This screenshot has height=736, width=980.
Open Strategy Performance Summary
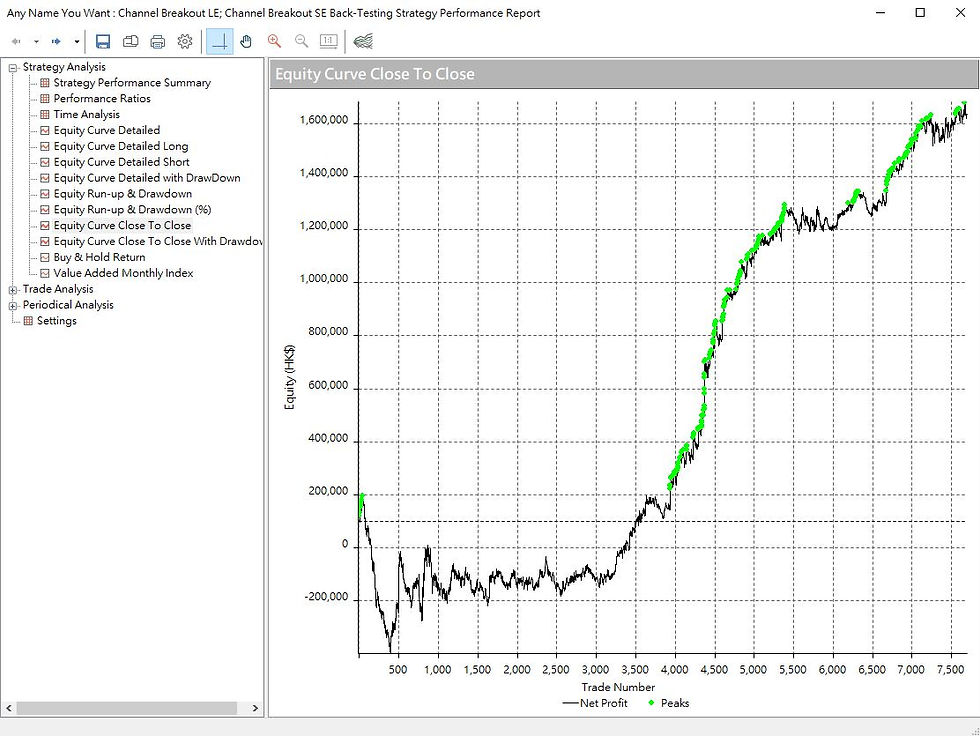132,82
